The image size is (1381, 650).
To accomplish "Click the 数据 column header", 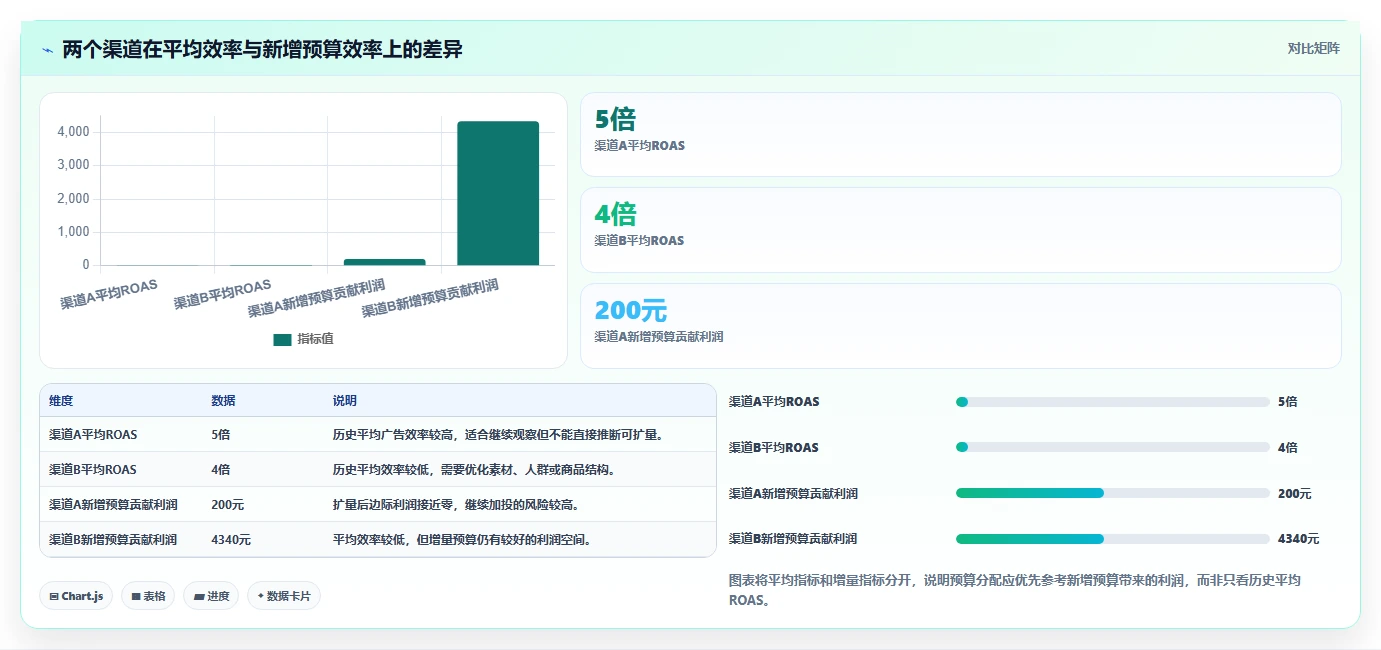I will [x=223, y=401].
